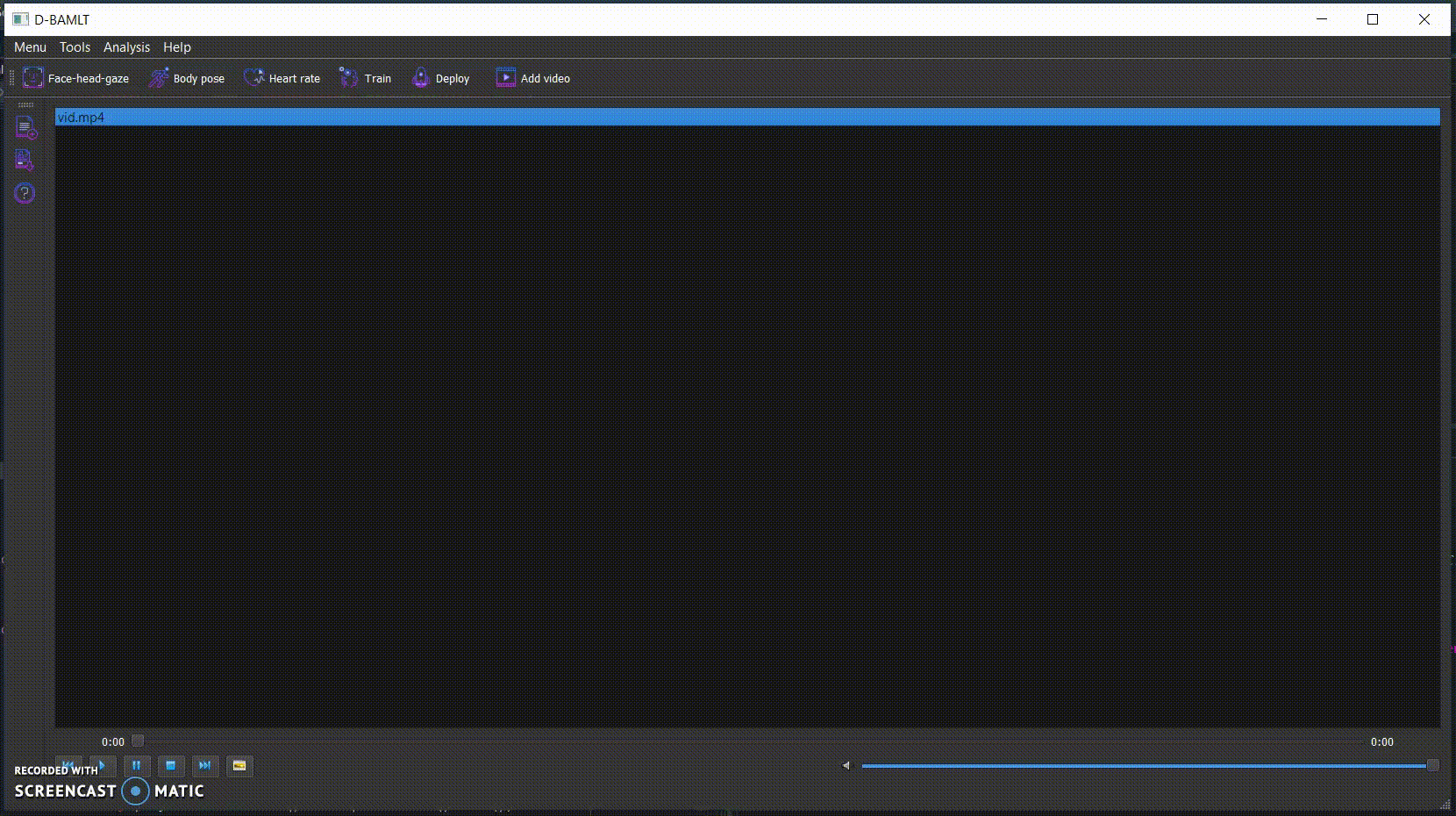Select the Deploy rocket tool
Screen dimensions: 1456x816
click(441, 78)
